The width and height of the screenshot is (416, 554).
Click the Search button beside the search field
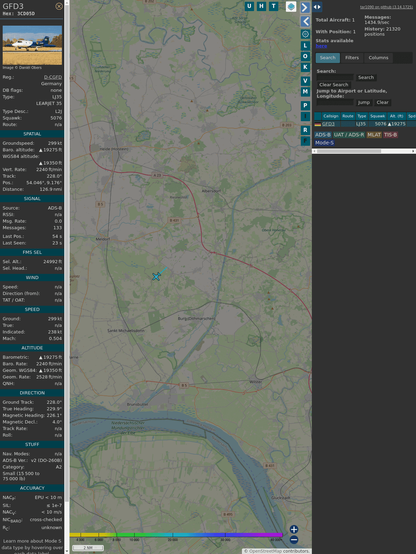tap(366, 77)
